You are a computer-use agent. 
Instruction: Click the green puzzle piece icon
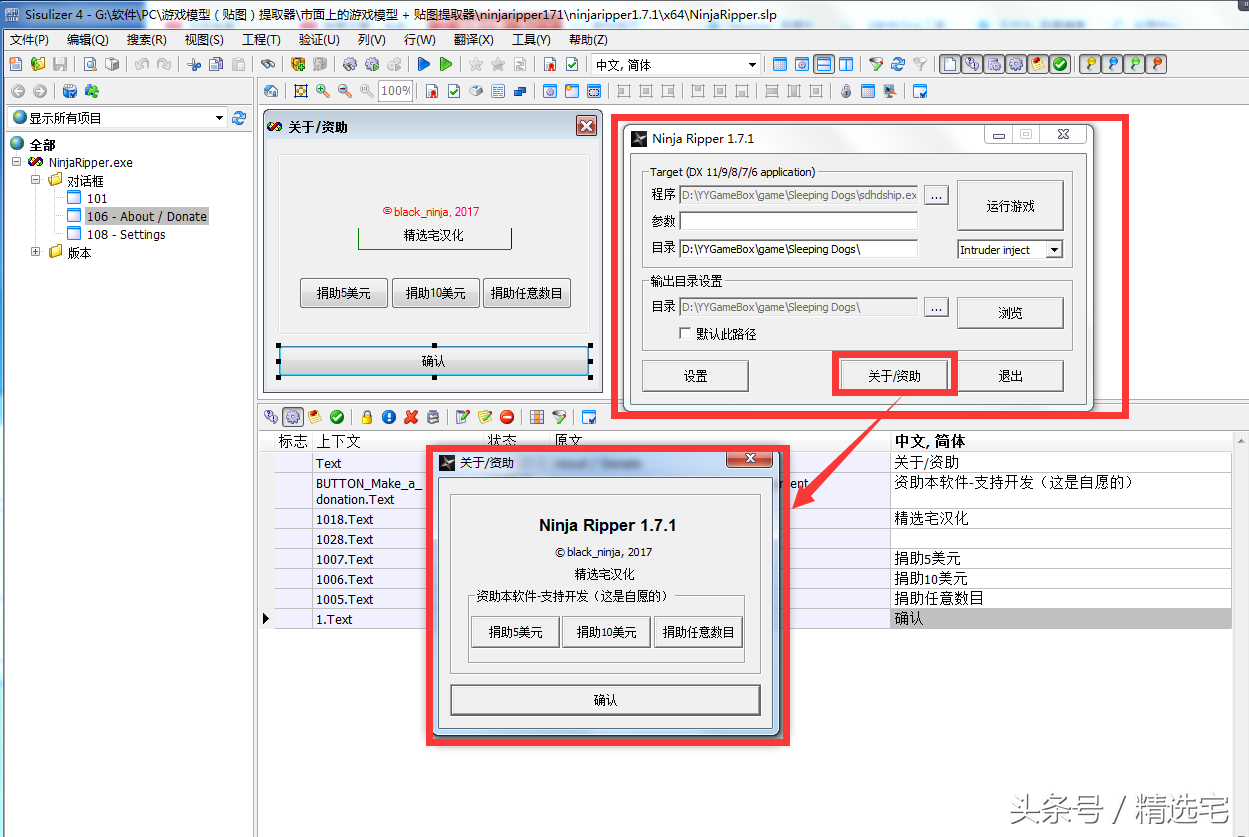(92, 91)
